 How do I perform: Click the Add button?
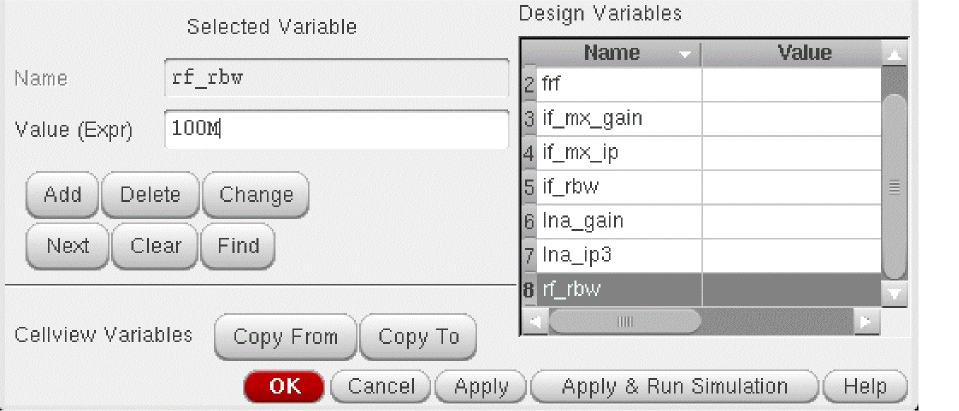pyautogui.click(x=62, y=195)
